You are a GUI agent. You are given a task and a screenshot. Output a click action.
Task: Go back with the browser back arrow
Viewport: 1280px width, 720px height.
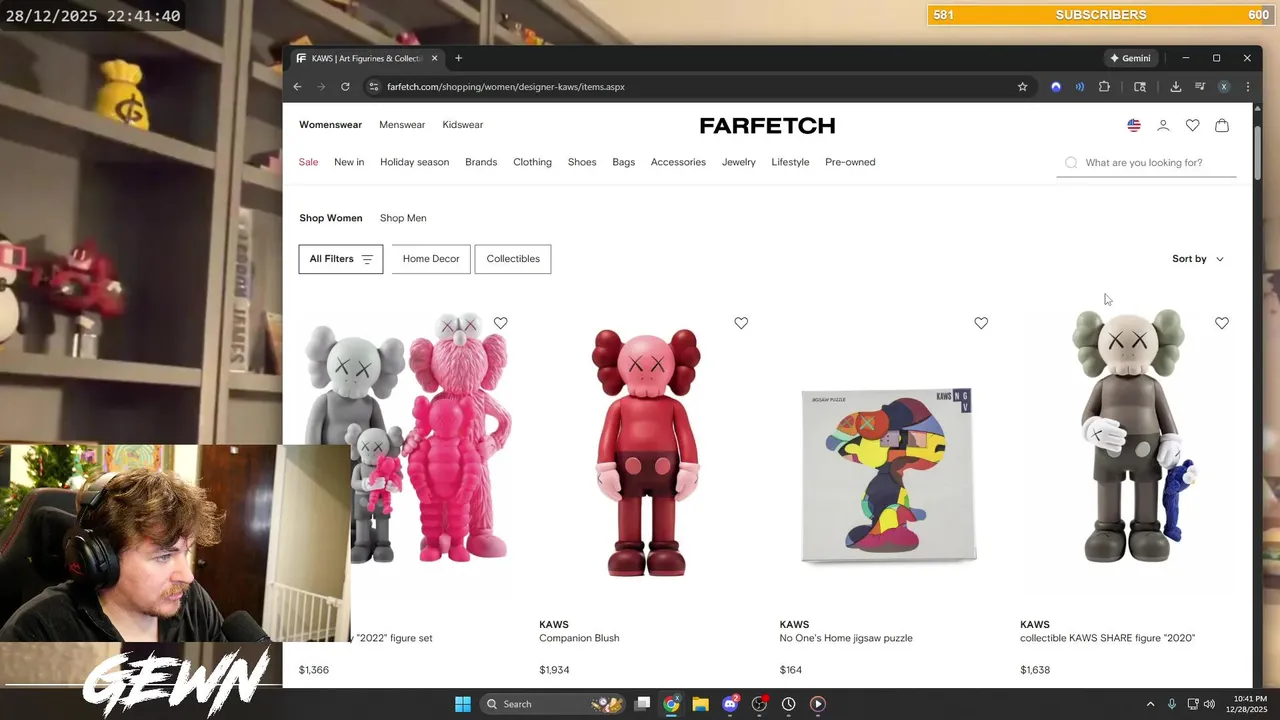pyautogui.click(x=297, y=87)
